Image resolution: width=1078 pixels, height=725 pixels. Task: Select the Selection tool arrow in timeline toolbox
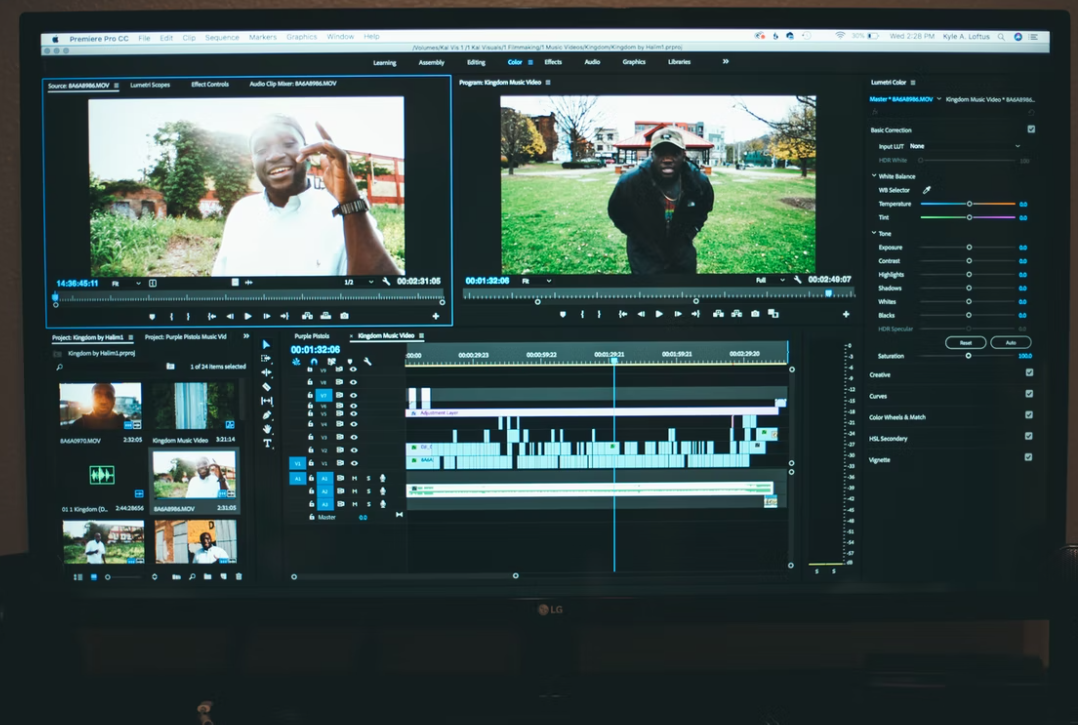coord(266,344)
